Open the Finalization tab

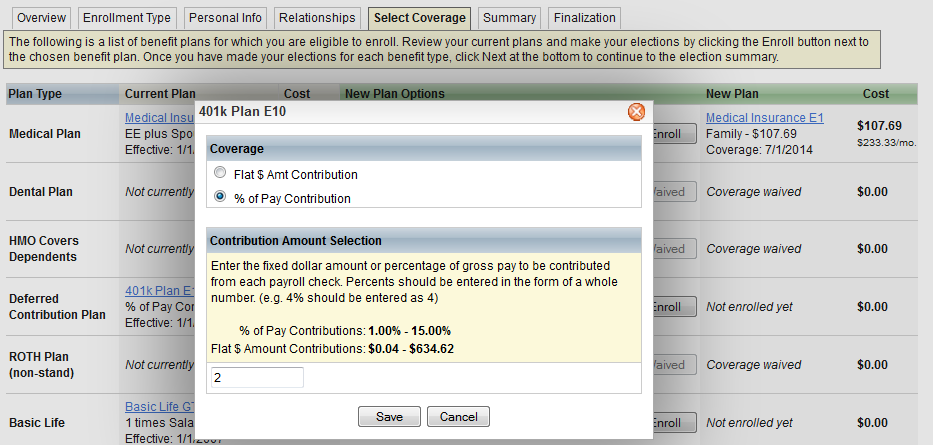584,18
